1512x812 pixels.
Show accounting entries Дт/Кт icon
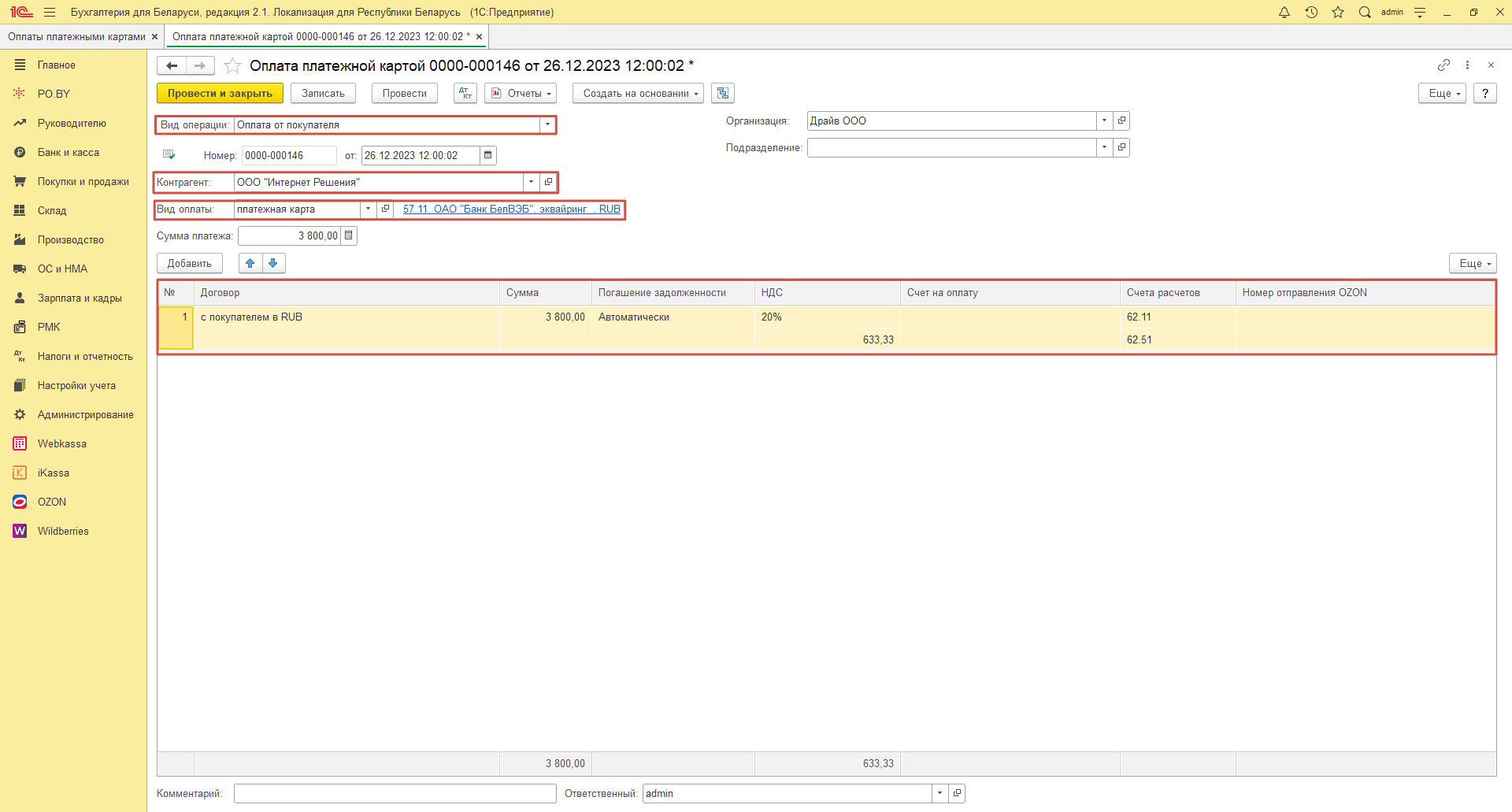pyautogui.click(x=465, y=93)
